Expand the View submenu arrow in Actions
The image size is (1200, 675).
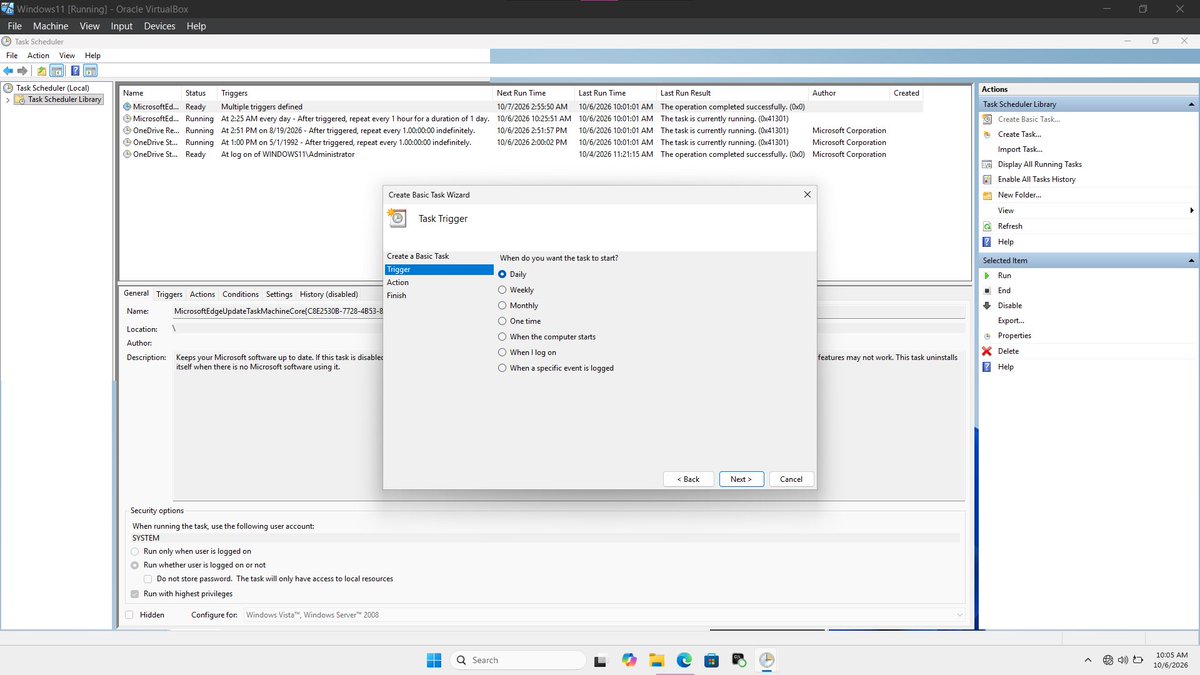click(x=1191, y=210)
